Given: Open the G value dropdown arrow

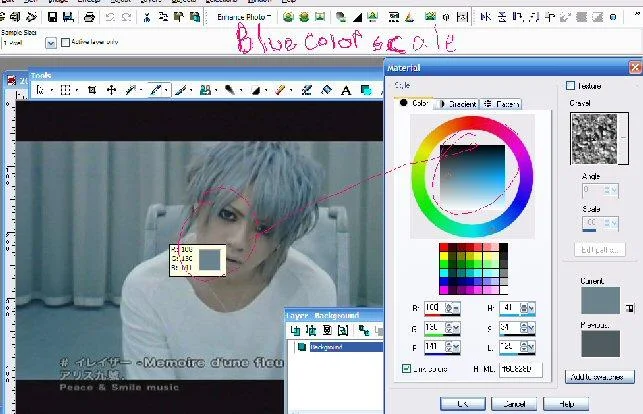Looking at the screenshot, I should click(x=456, y=328).
